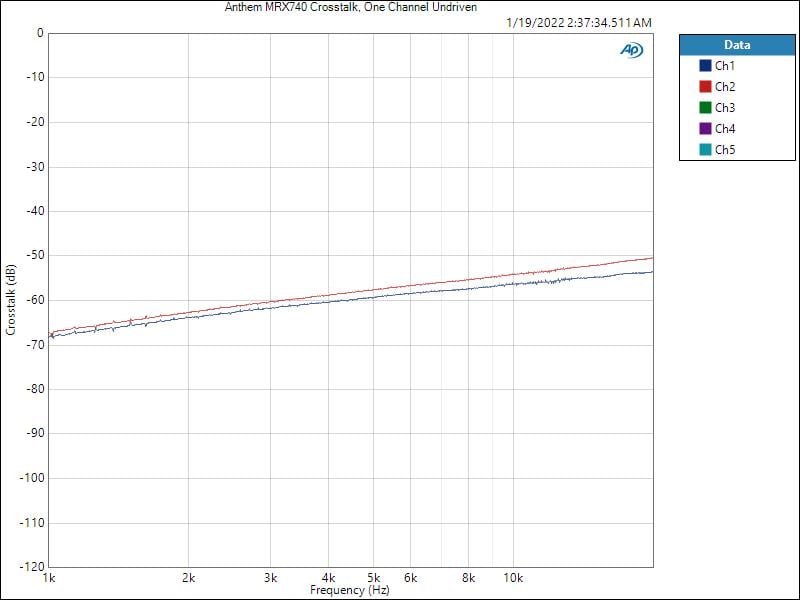Image resolution: width=800 pixels, height=600 pixels.
Task: Click the 10k tick on the frequency axis
Action: (513, 579)
